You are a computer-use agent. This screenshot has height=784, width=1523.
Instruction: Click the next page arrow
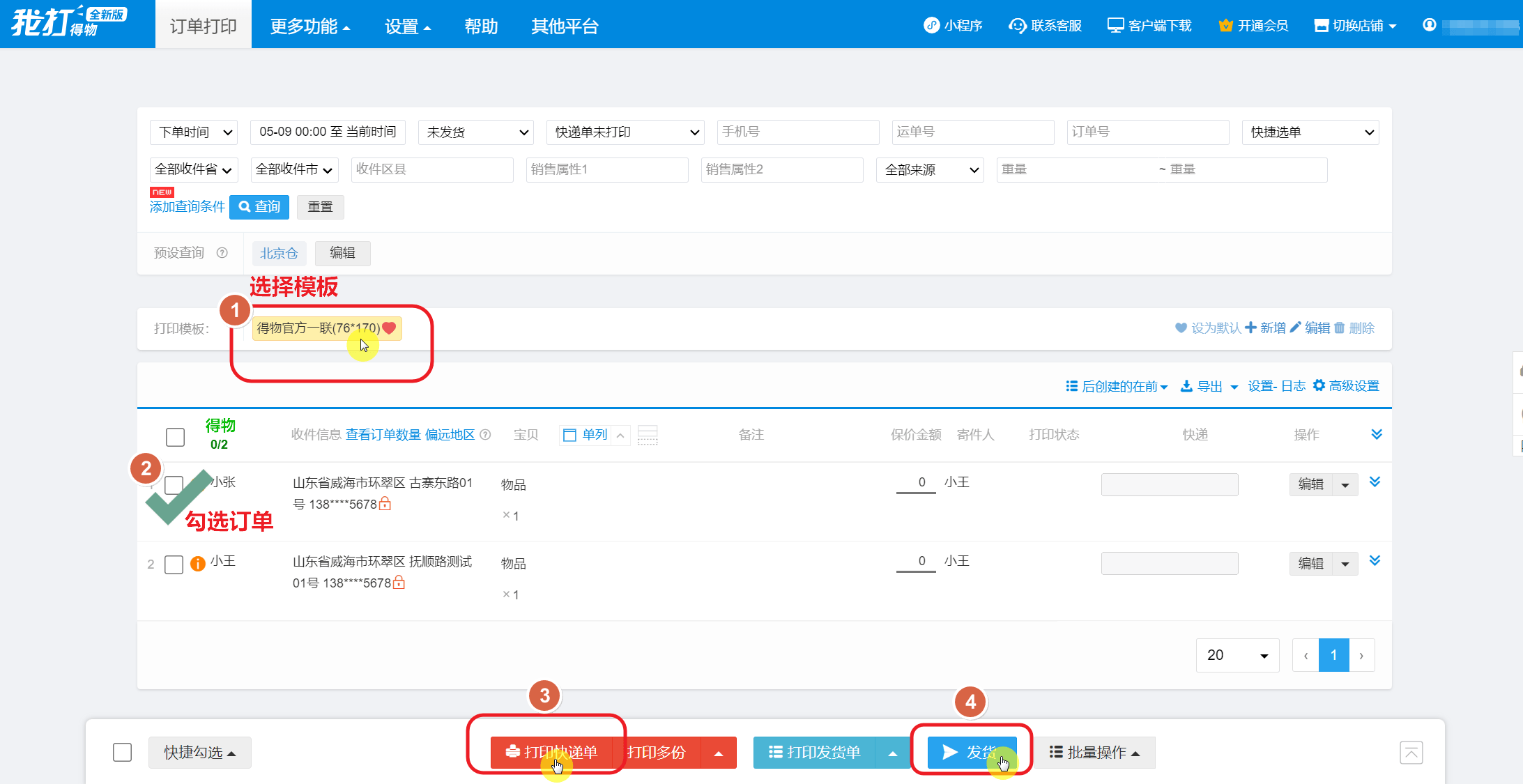click(1362, 655)
